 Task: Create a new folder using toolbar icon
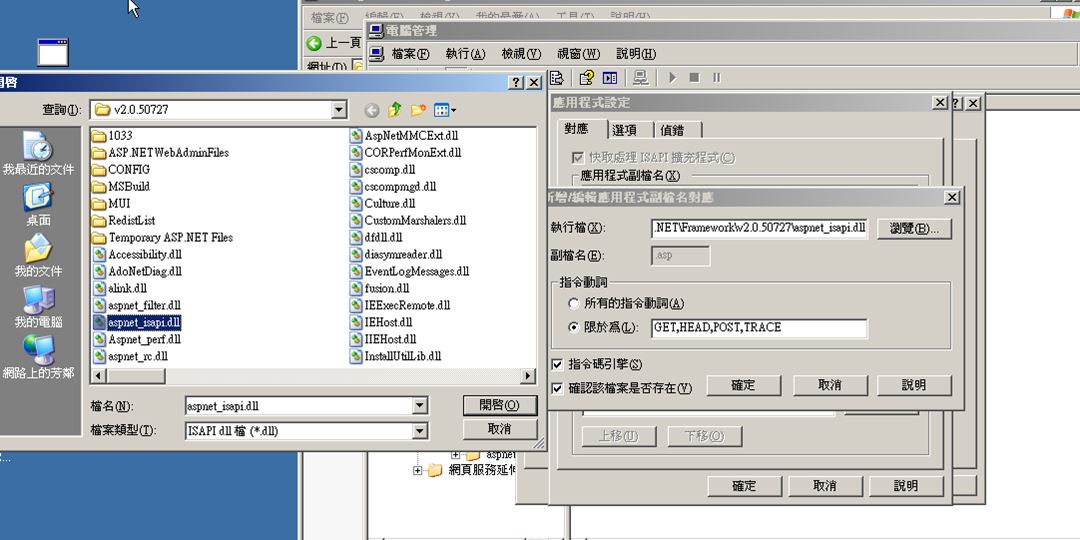pos(419,110)
